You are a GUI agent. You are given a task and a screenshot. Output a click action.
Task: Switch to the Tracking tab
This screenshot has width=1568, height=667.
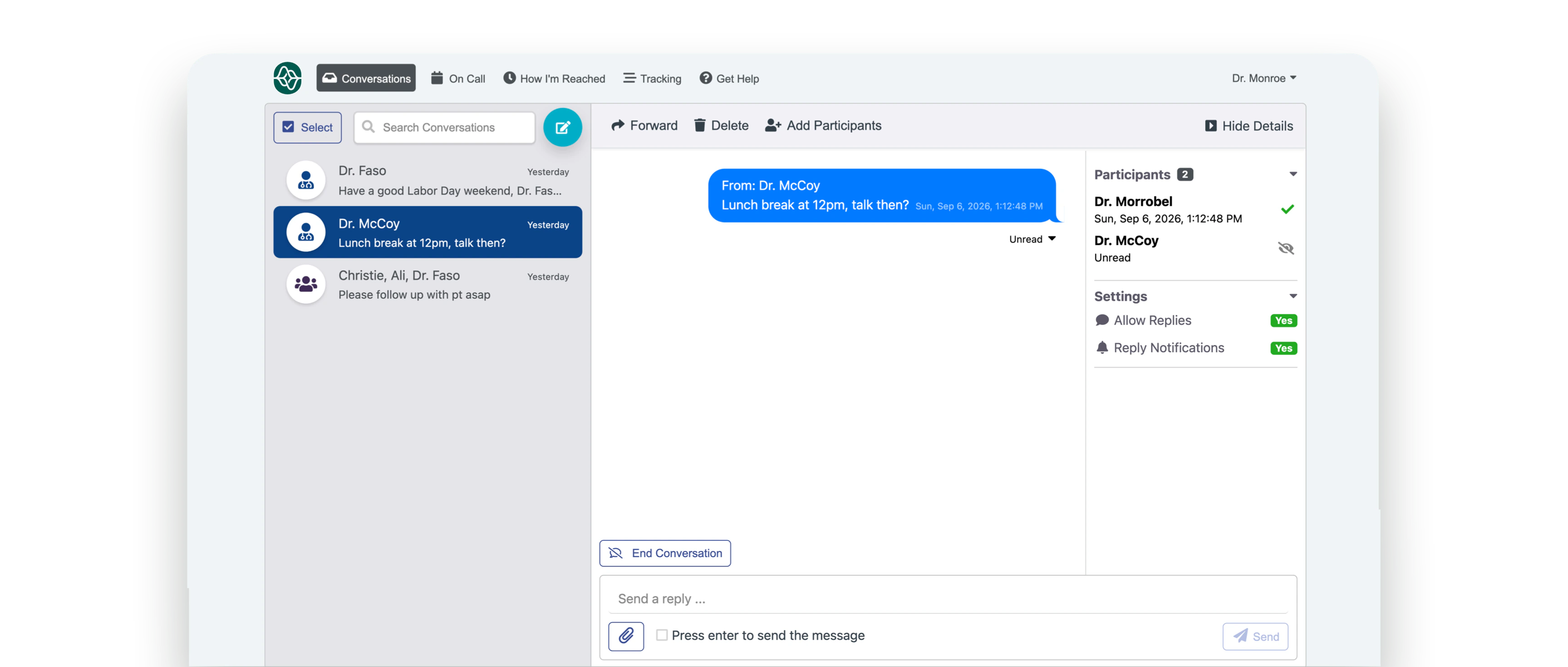coord(652,78)
